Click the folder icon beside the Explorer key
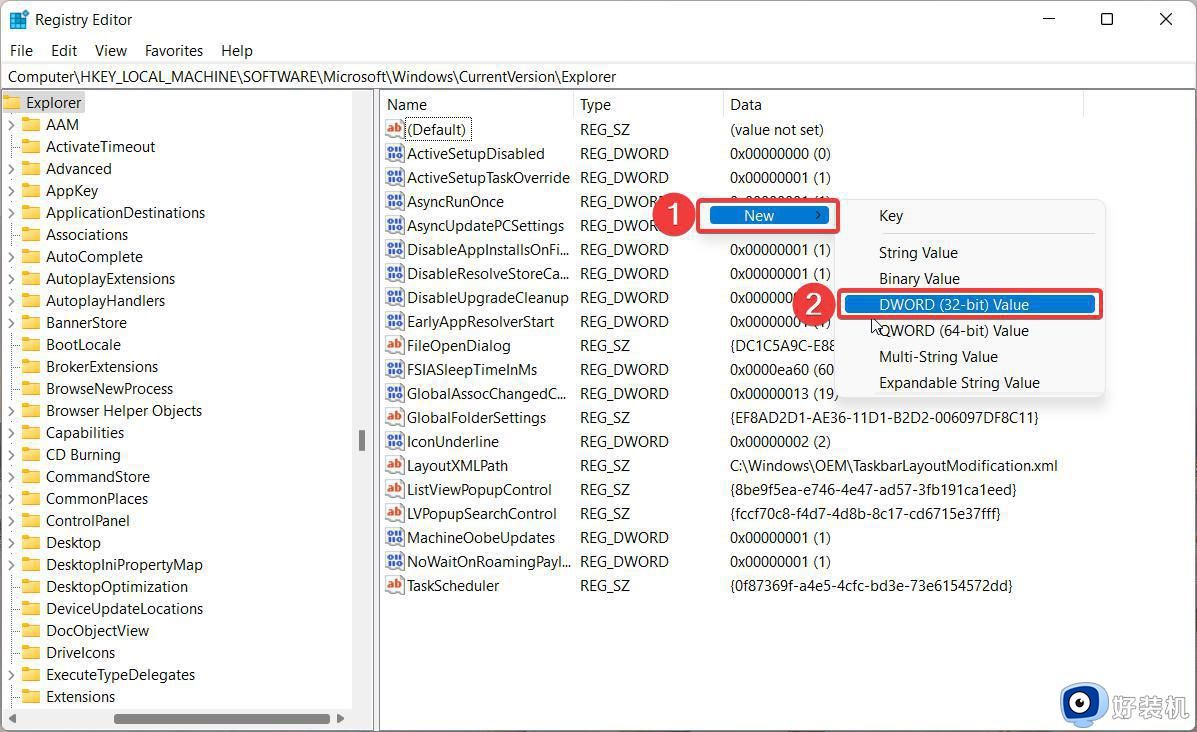This screenshot has height=732, width=1197. 12,102
